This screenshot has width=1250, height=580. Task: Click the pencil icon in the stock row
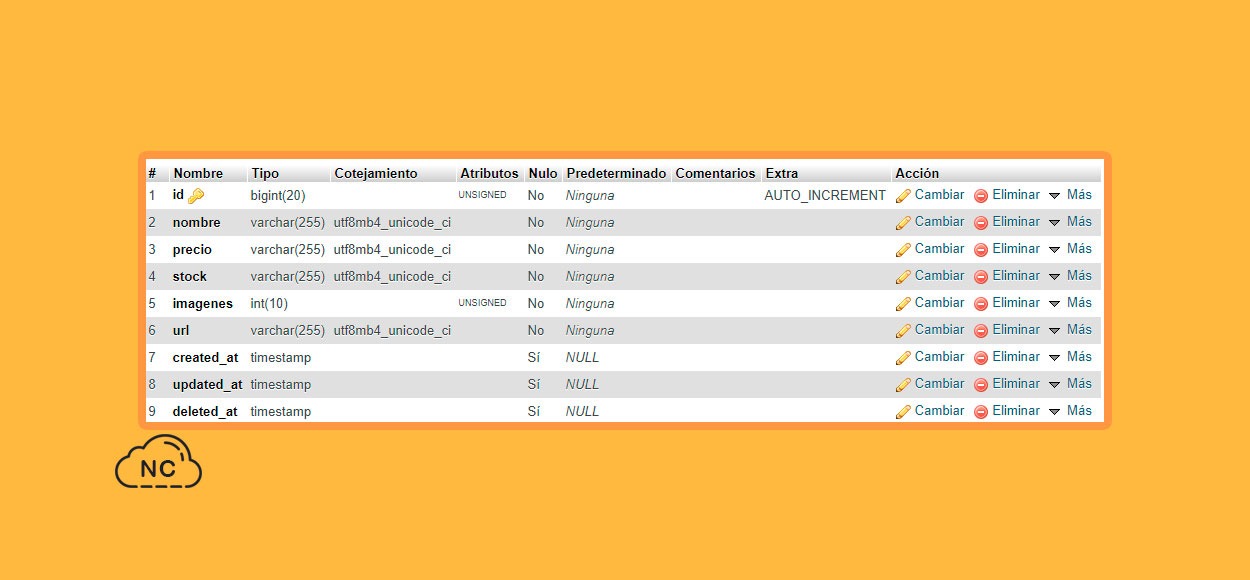pos(903,277)
